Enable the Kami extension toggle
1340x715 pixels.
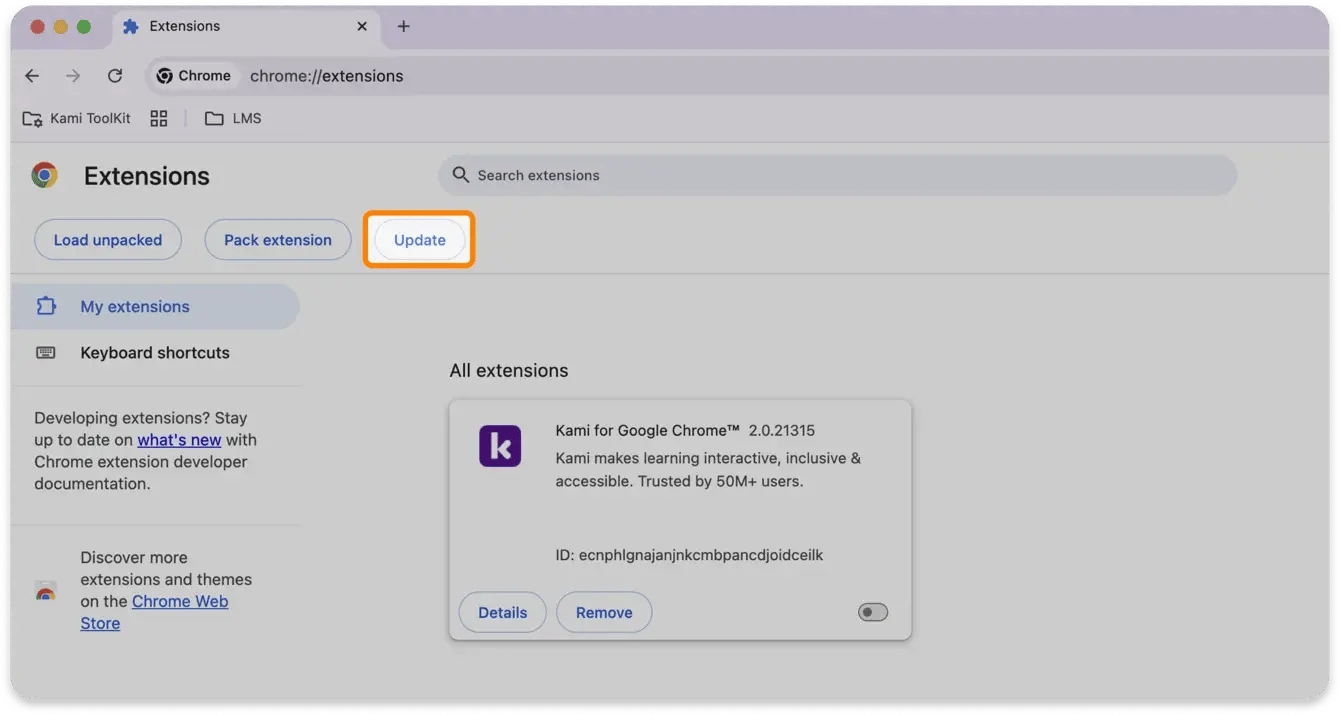[873, 612]
